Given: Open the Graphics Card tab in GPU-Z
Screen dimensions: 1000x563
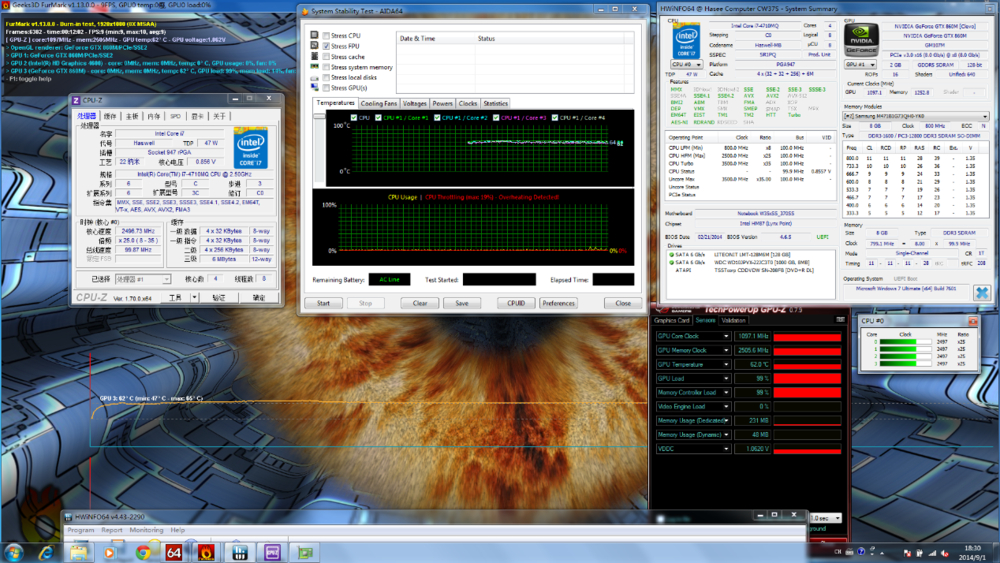Looking at the screenshot, I should (x=672, y=321).
